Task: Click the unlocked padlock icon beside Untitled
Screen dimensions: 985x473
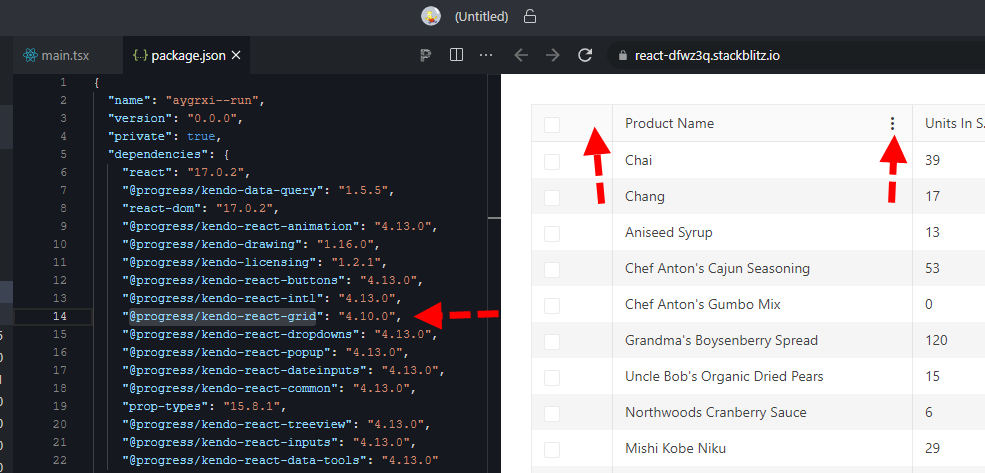Action: point(530,16)
